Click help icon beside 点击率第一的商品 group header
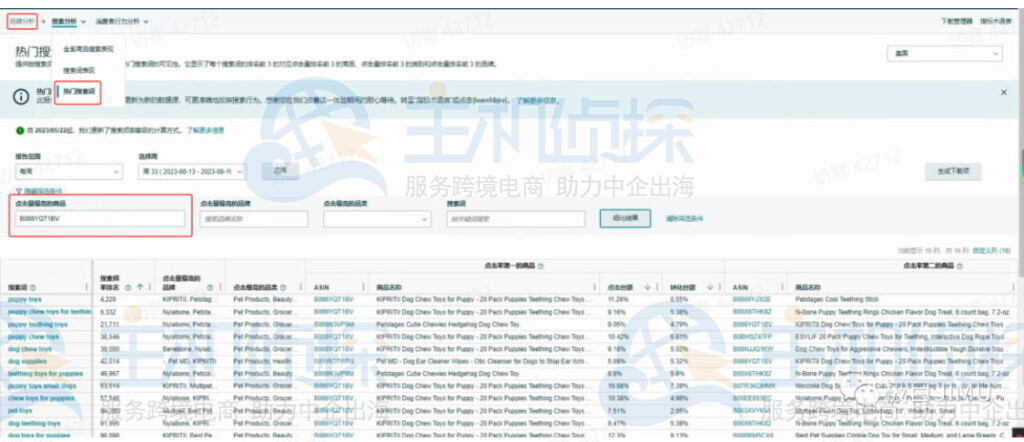 click(540, 266)
